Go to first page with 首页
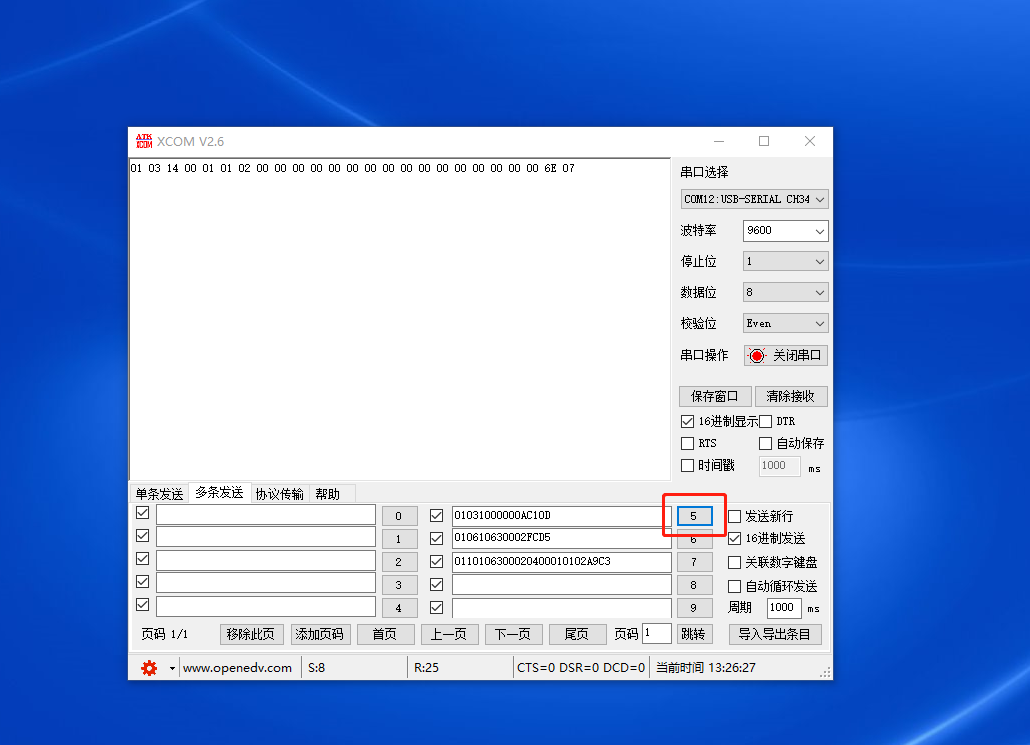 click(x=385, y=635)
